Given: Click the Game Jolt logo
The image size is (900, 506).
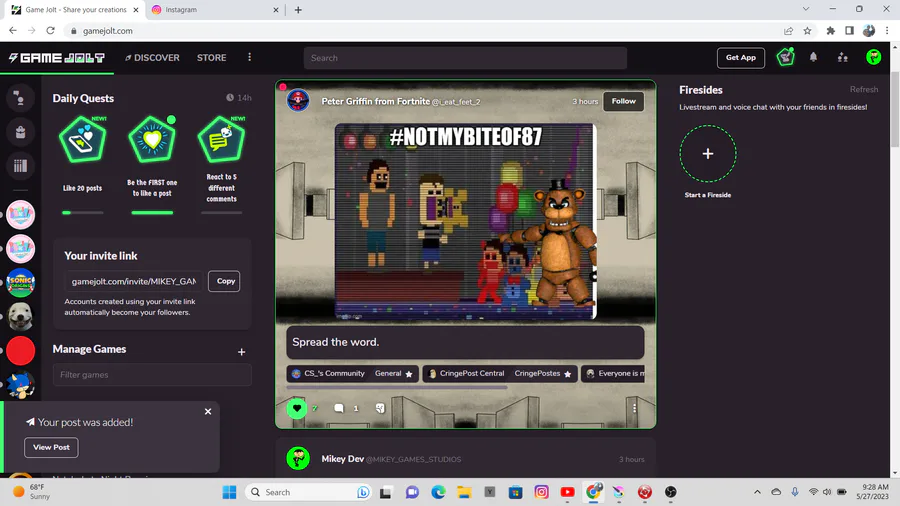Looking at the screenshot, I should (x=56, y=58).
